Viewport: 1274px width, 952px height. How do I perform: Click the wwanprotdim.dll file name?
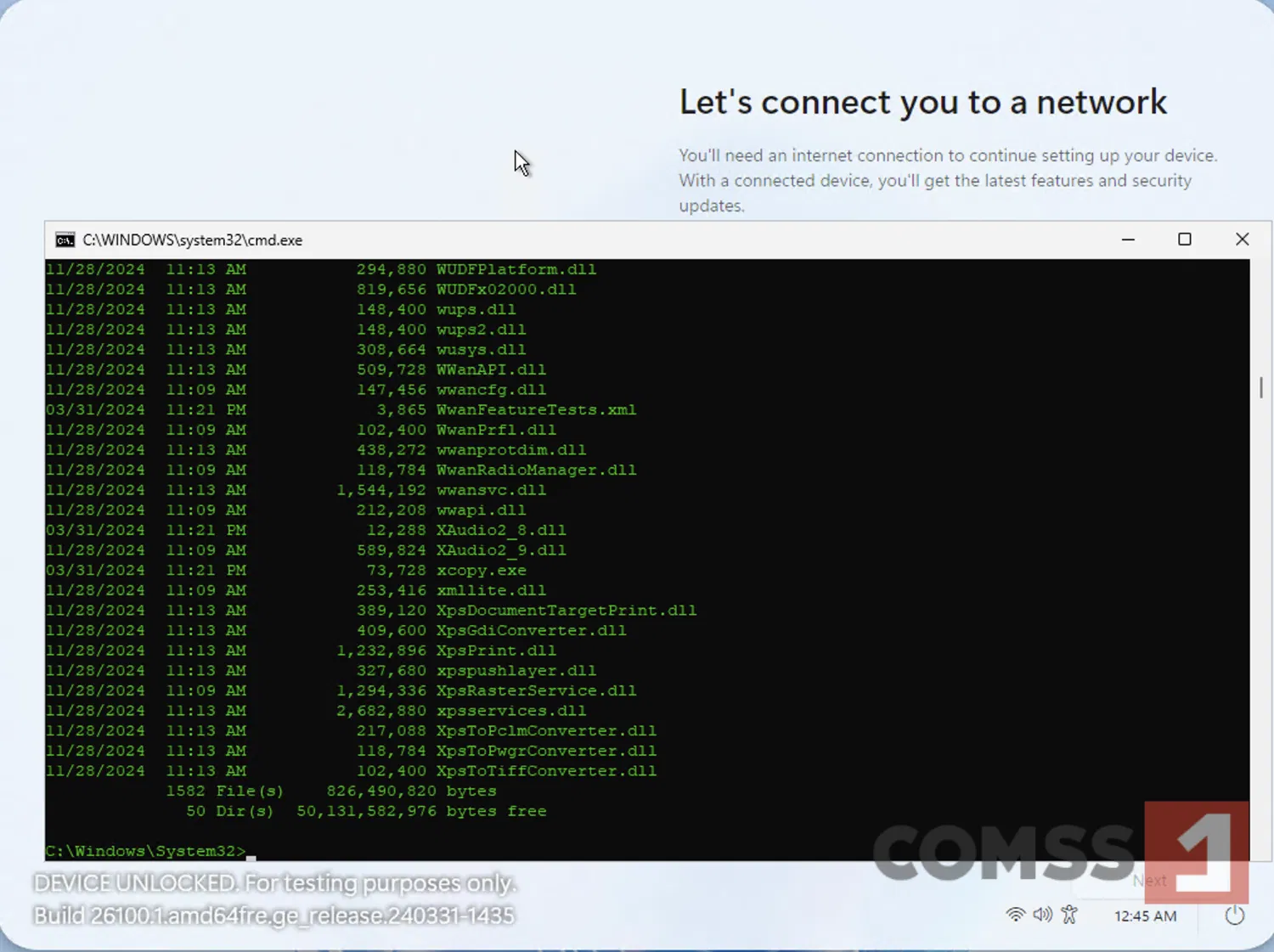click(x=511, y=450)
